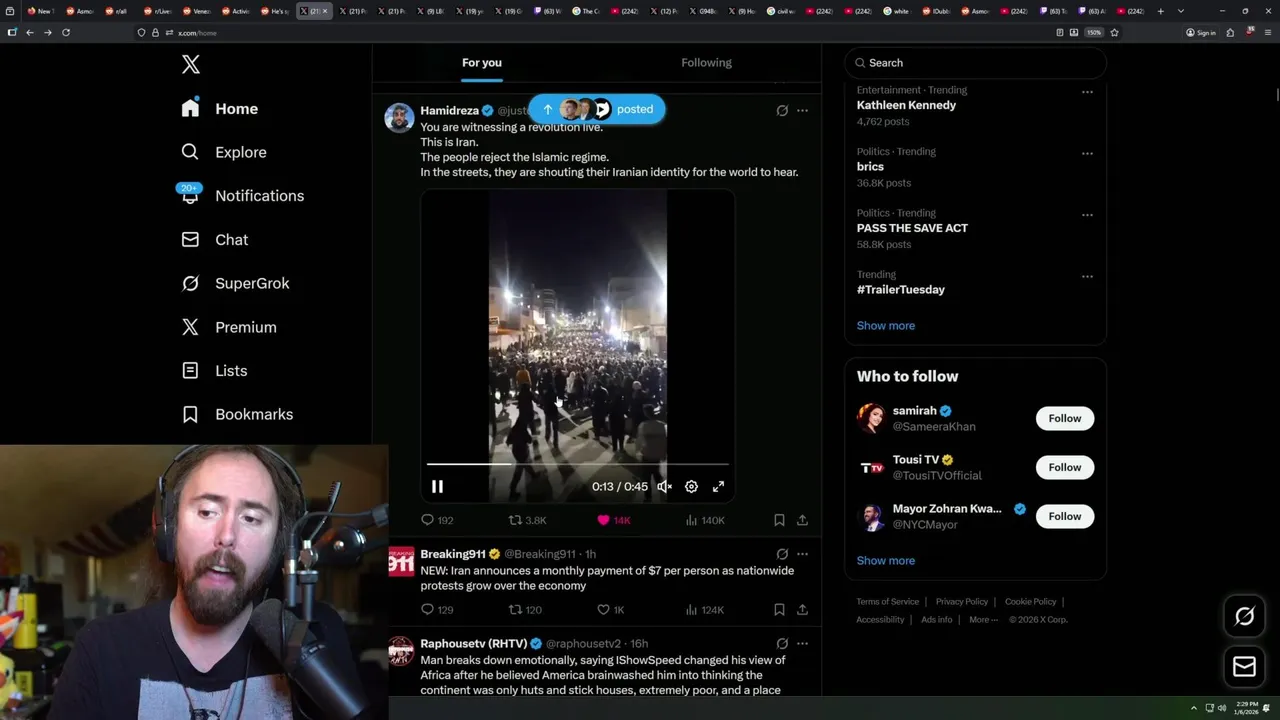The width and height of the screenshot is (1280, 720).
Task: Open Grok icon on Raphousetv post
Action: coord(782,644)
